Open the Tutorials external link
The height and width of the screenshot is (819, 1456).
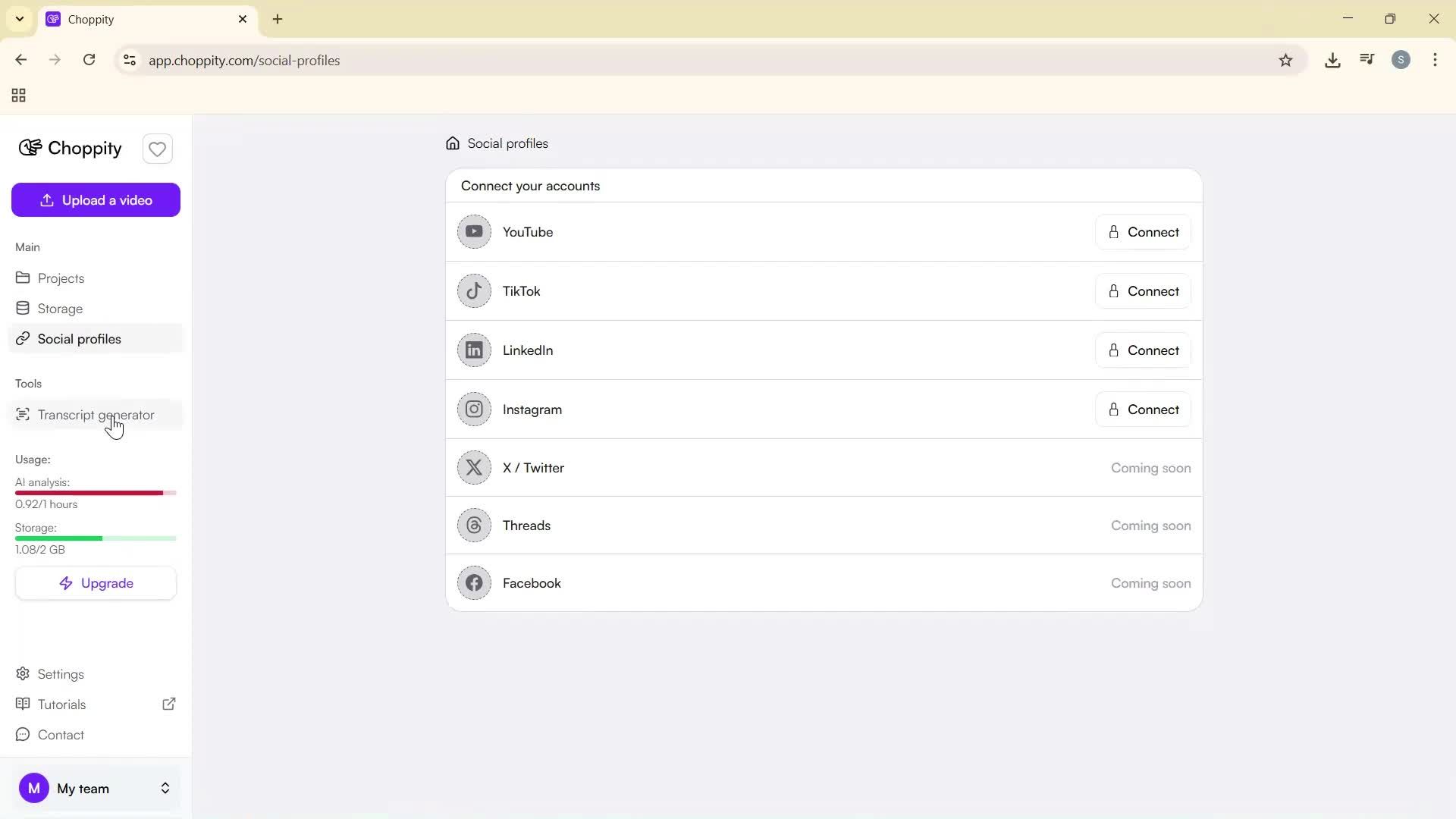coord(168,704)
